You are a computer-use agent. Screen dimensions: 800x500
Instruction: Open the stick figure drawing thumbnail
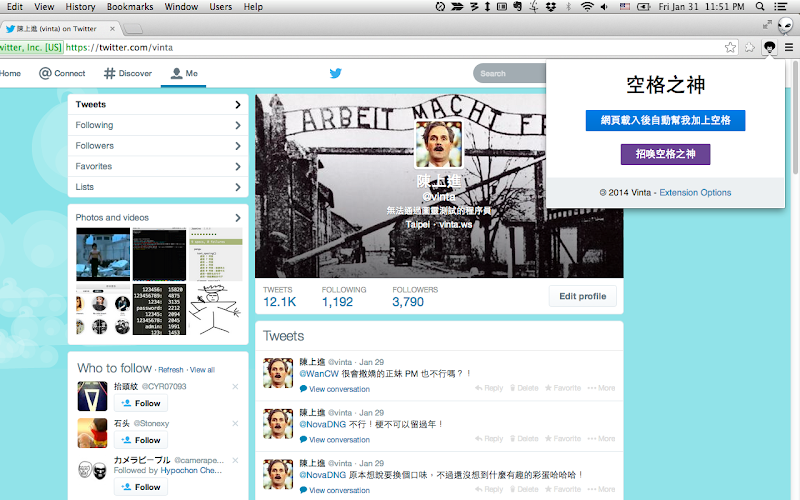tap(215, 310)
